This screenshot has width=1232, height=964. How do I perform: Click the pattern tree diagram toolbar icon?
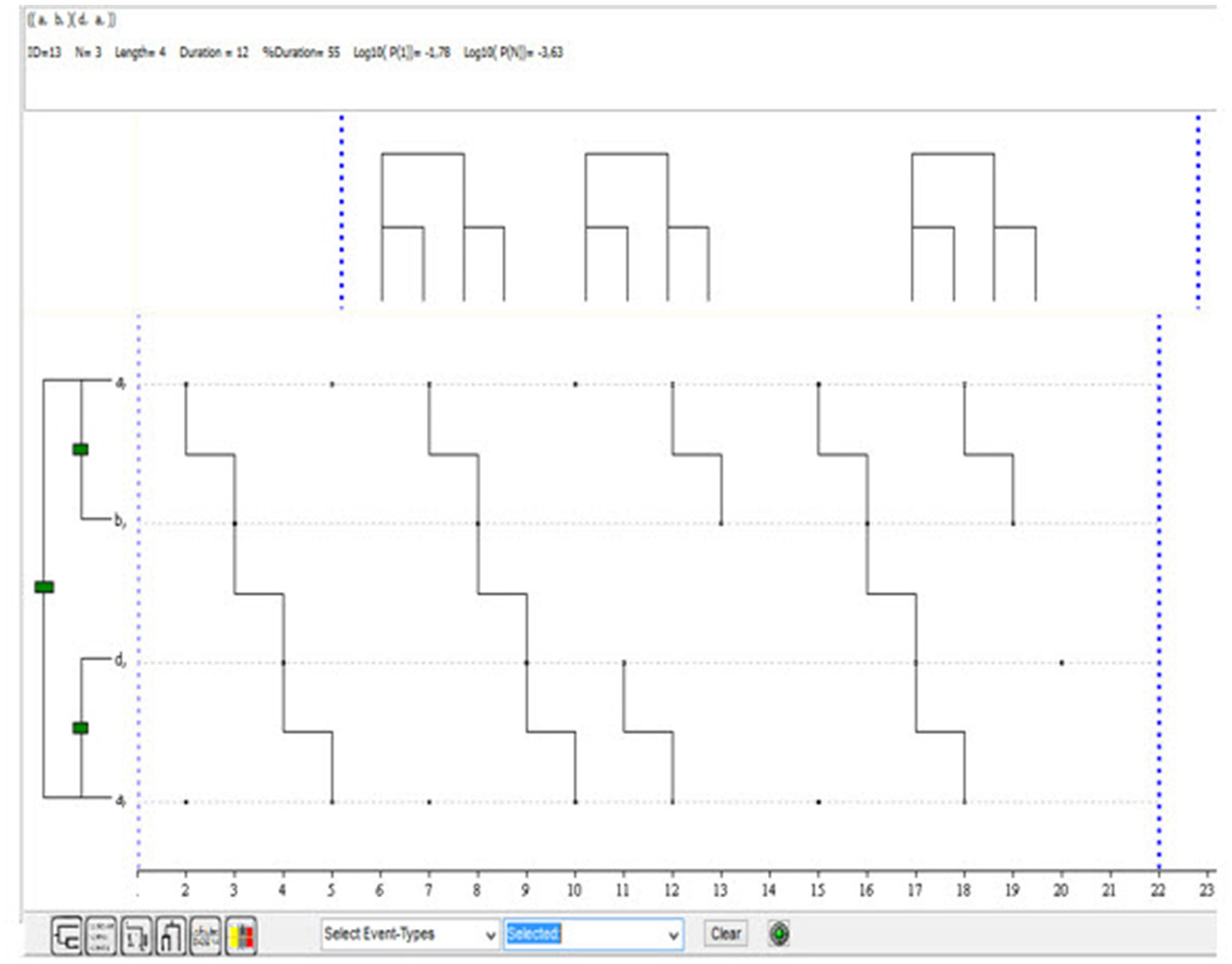tap(67, 935)
